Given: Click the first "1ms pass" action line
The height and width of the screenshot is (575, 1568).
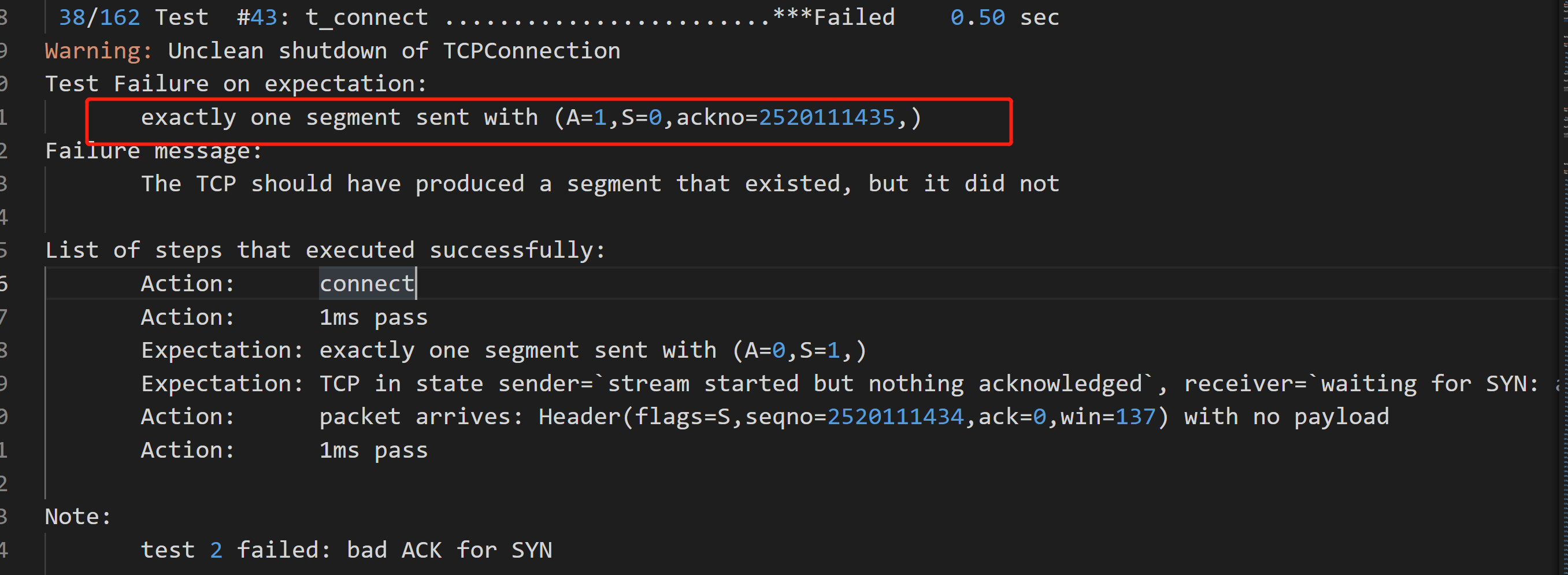Looking at the screenshot, I should 373,317.
